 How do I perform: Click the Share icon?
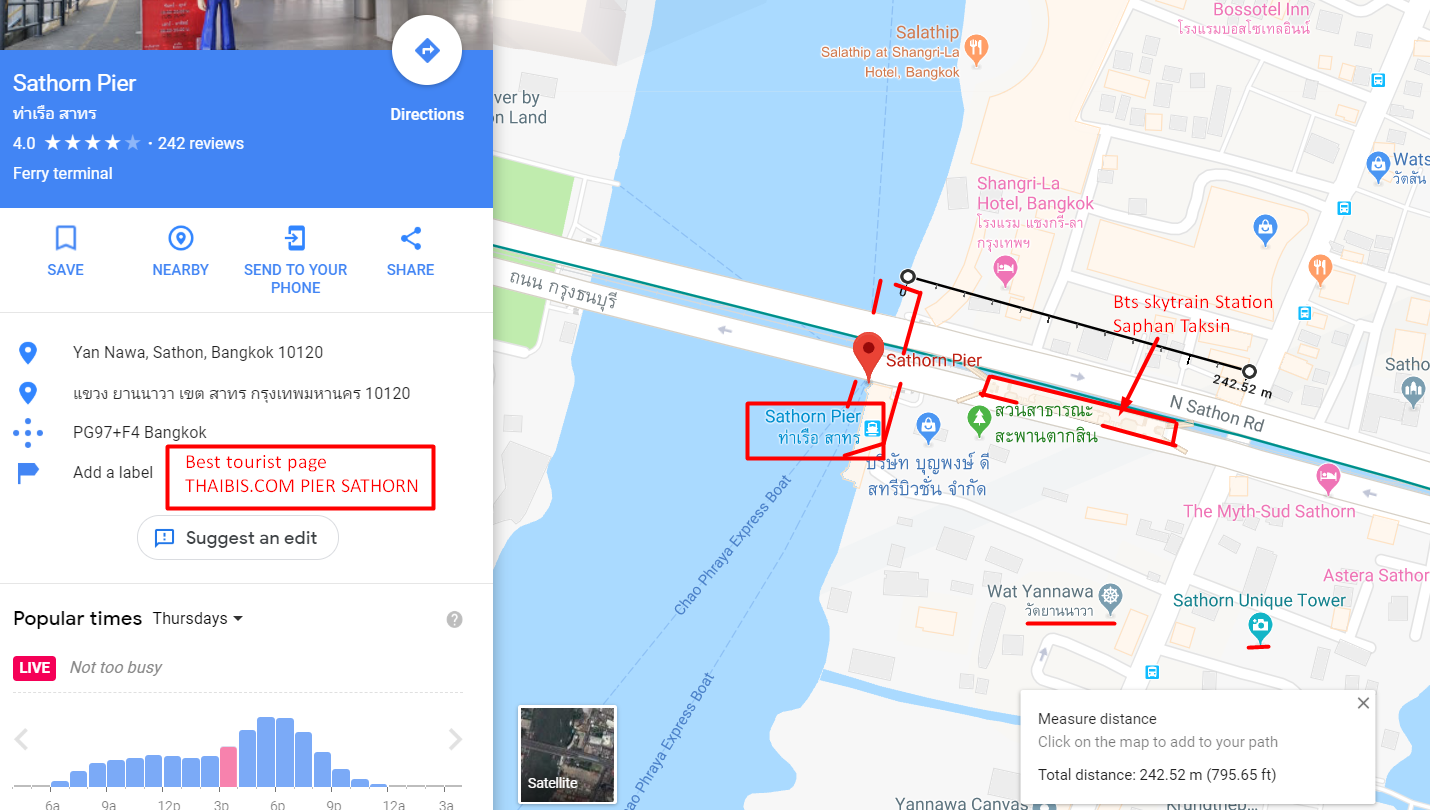411,238
